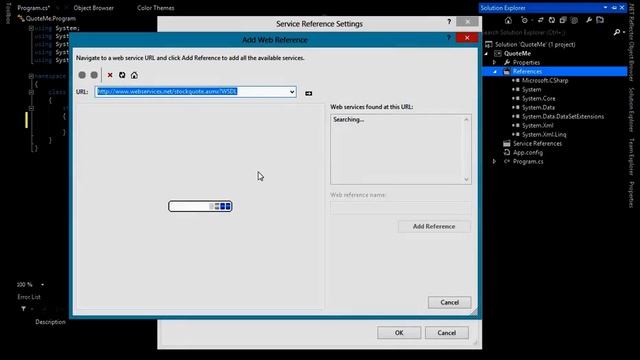Image resolution: width=640 pixels, height=360 pixels.
Task: Open the Properties vertical side tab
Action: 631,195
